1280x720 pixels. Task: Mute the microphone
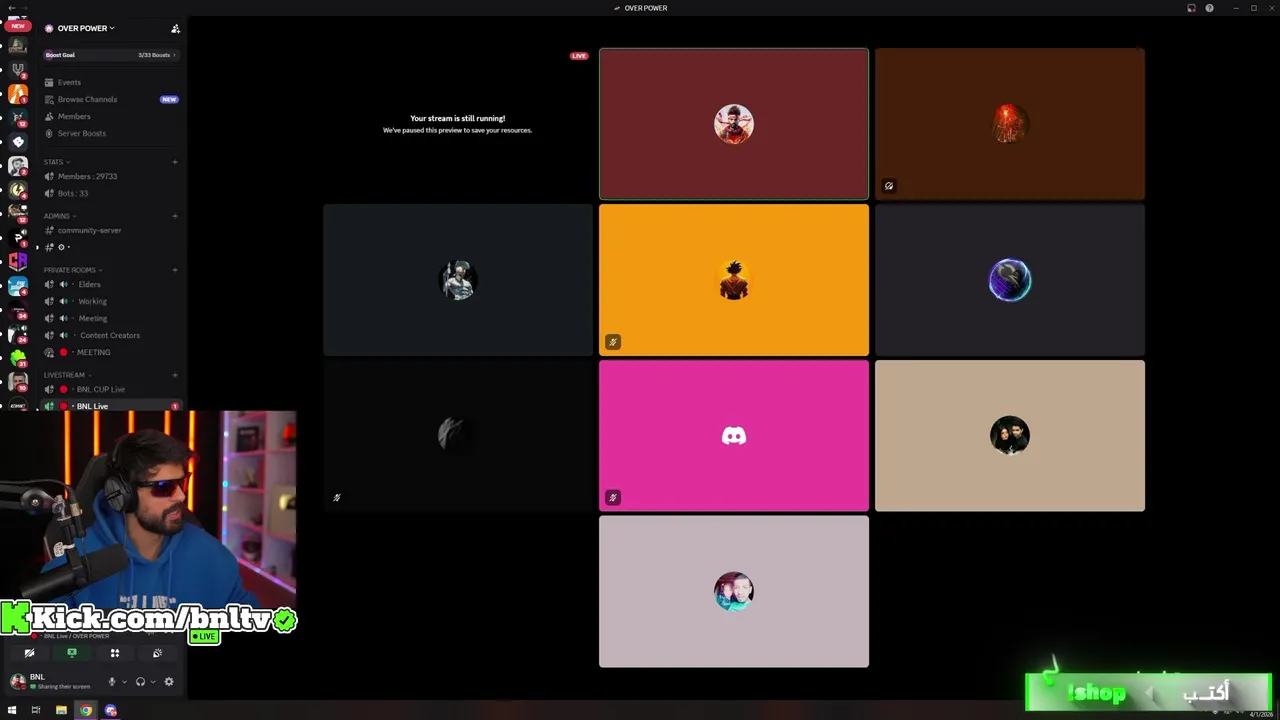click(x=112, y=682)
